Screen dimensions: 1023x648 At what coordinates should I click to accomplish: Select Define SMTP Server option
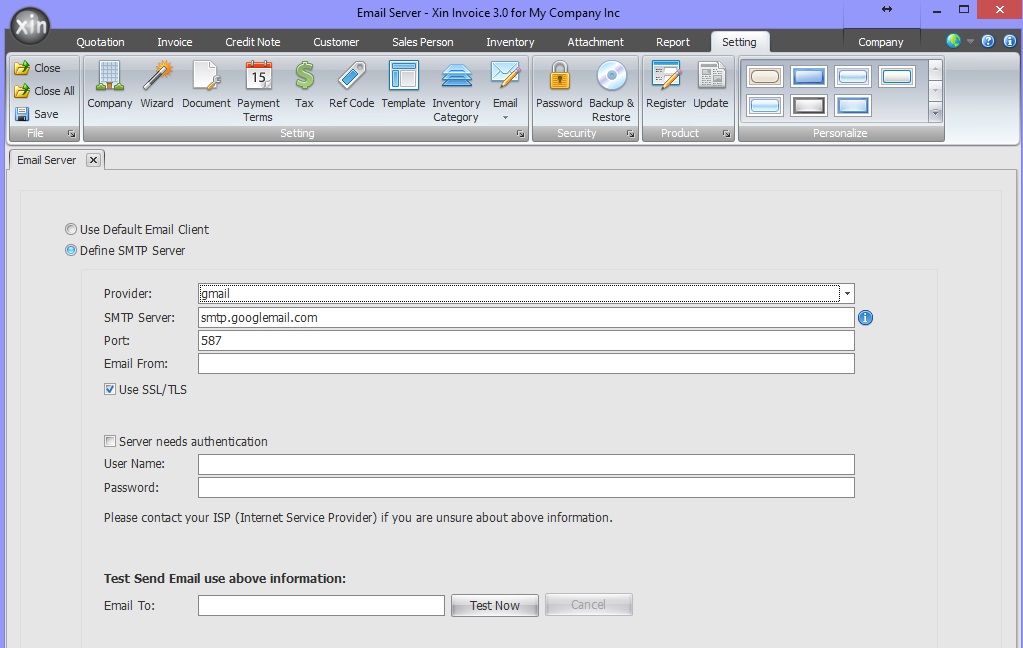pos(125,251)
